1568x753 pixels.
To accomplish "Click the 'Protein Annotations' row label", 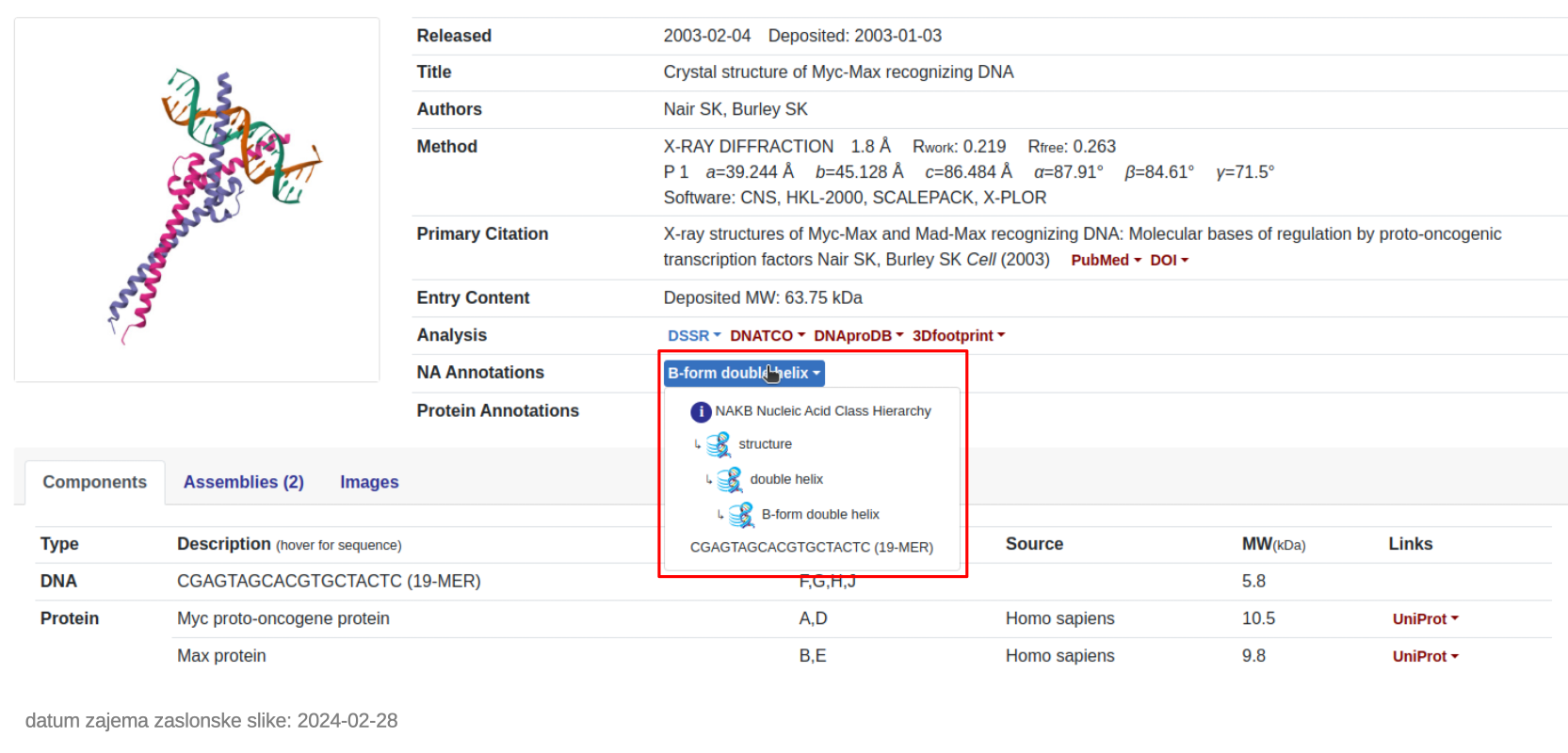I will [498, 411].
